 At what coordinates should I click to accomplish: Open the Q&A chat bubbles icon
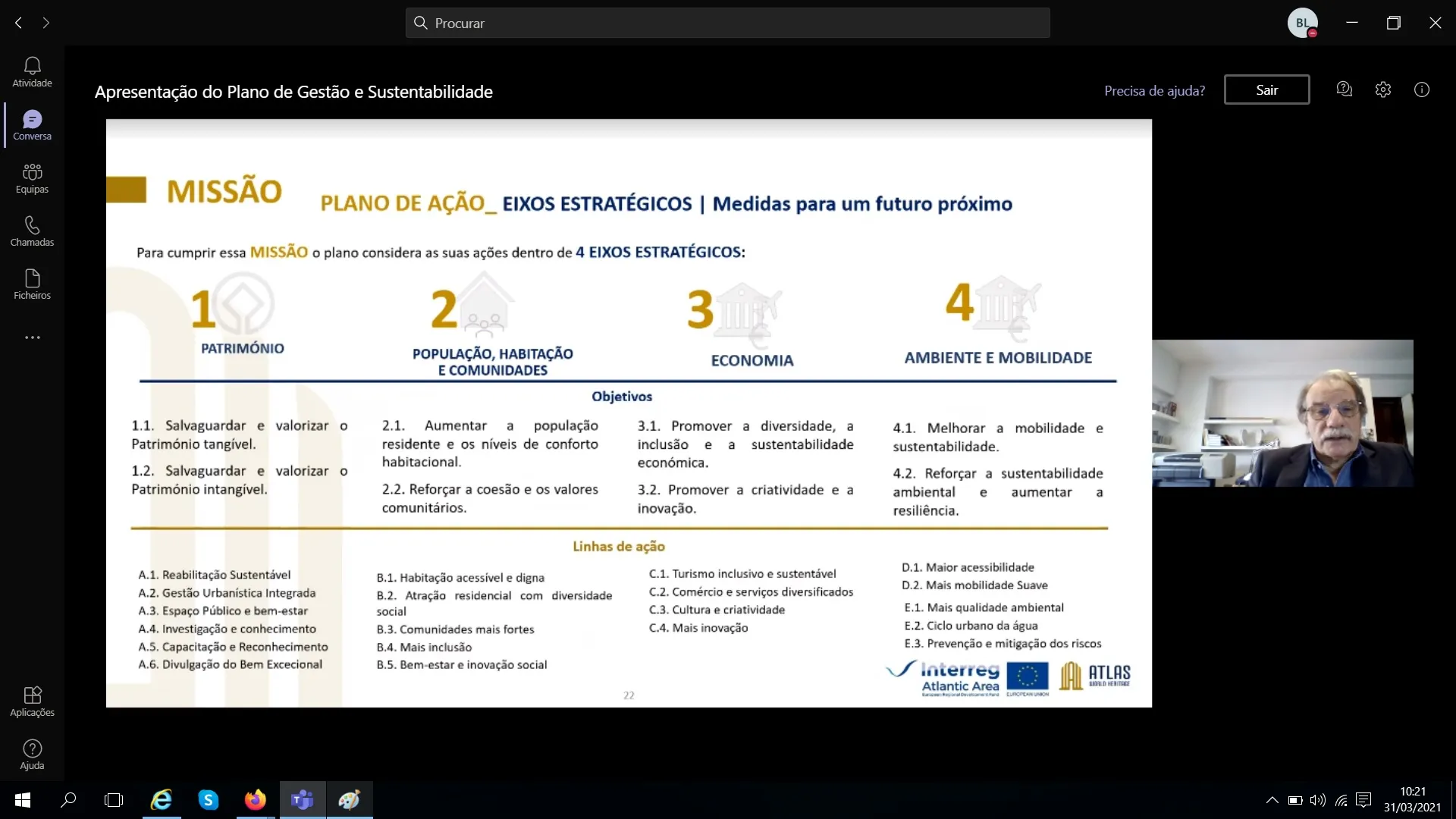click(1344, 89)
